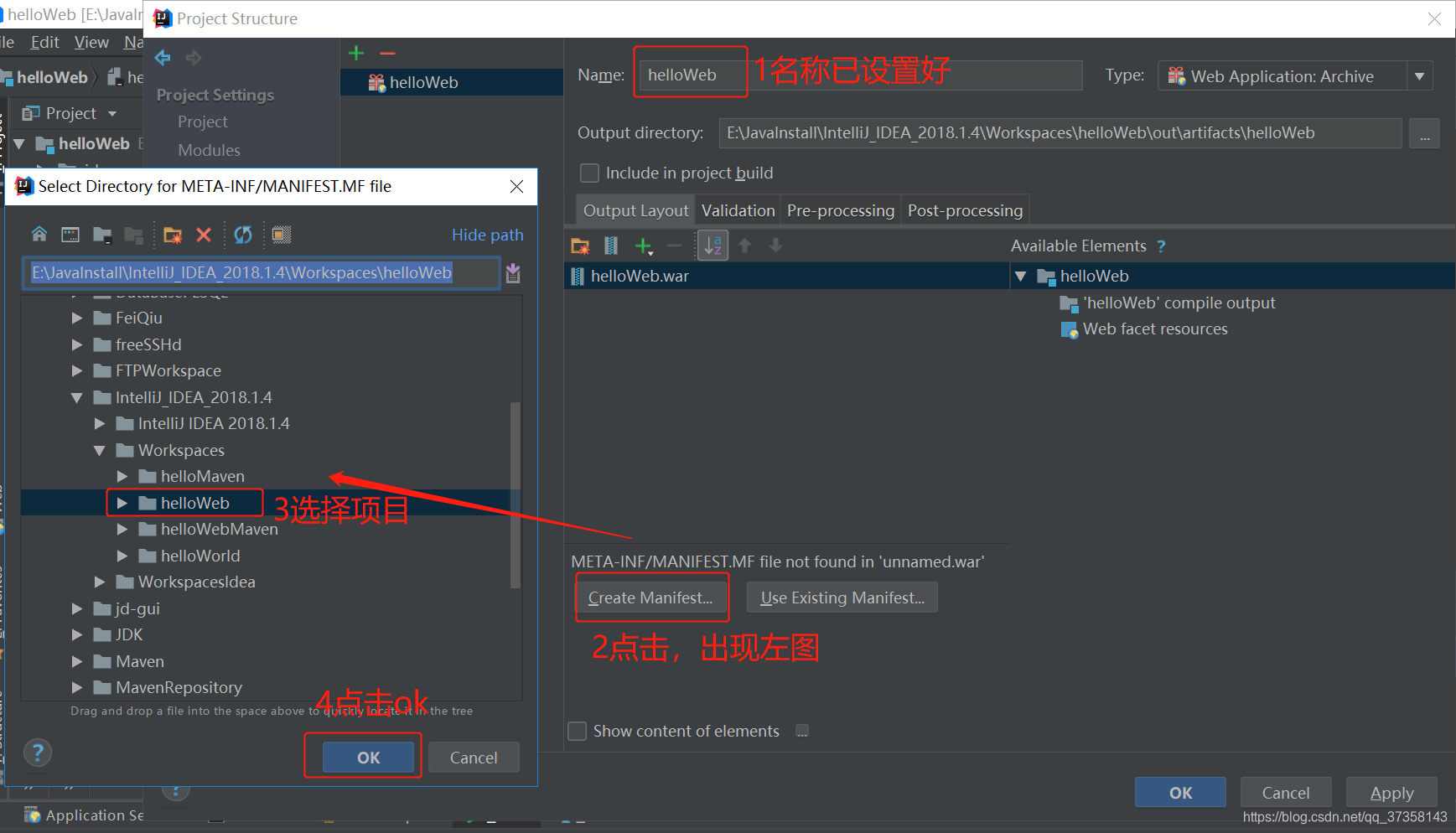The height and width of the screenshot is (833, 1456).
Task: Toggle sort elements by names and types
Action: (712, 246)
